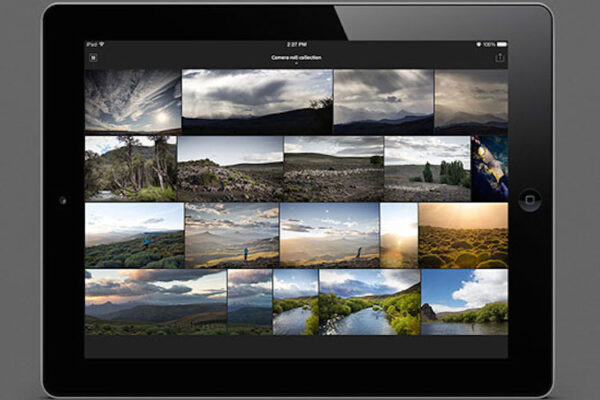Select the blue sky lake photo at bottom-right
This screenshot has width=600, height=400.
click(464, 301)
